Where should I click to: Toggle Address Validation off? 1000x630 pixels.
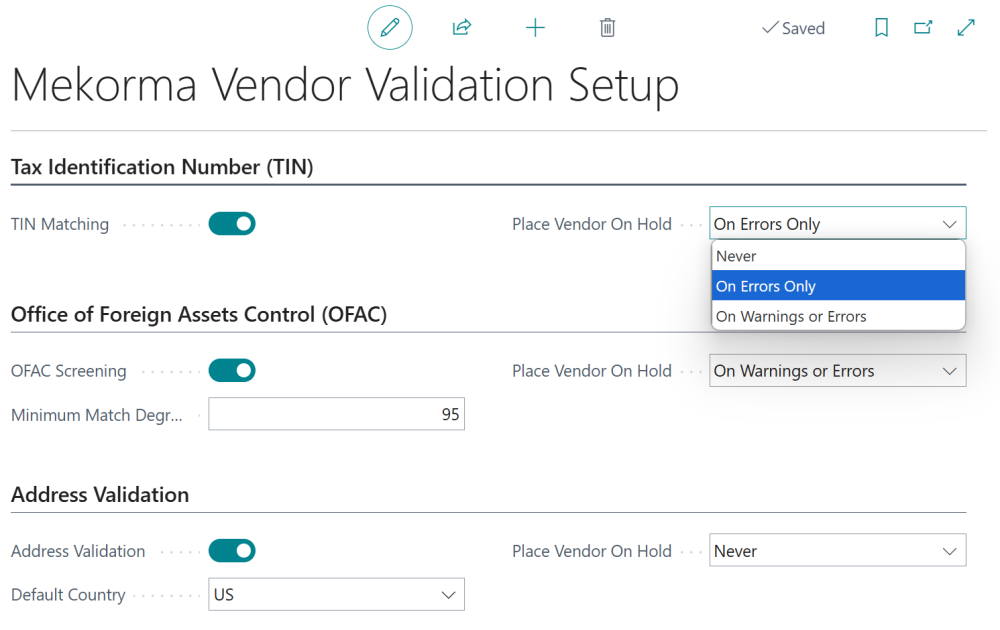(232, 550)
